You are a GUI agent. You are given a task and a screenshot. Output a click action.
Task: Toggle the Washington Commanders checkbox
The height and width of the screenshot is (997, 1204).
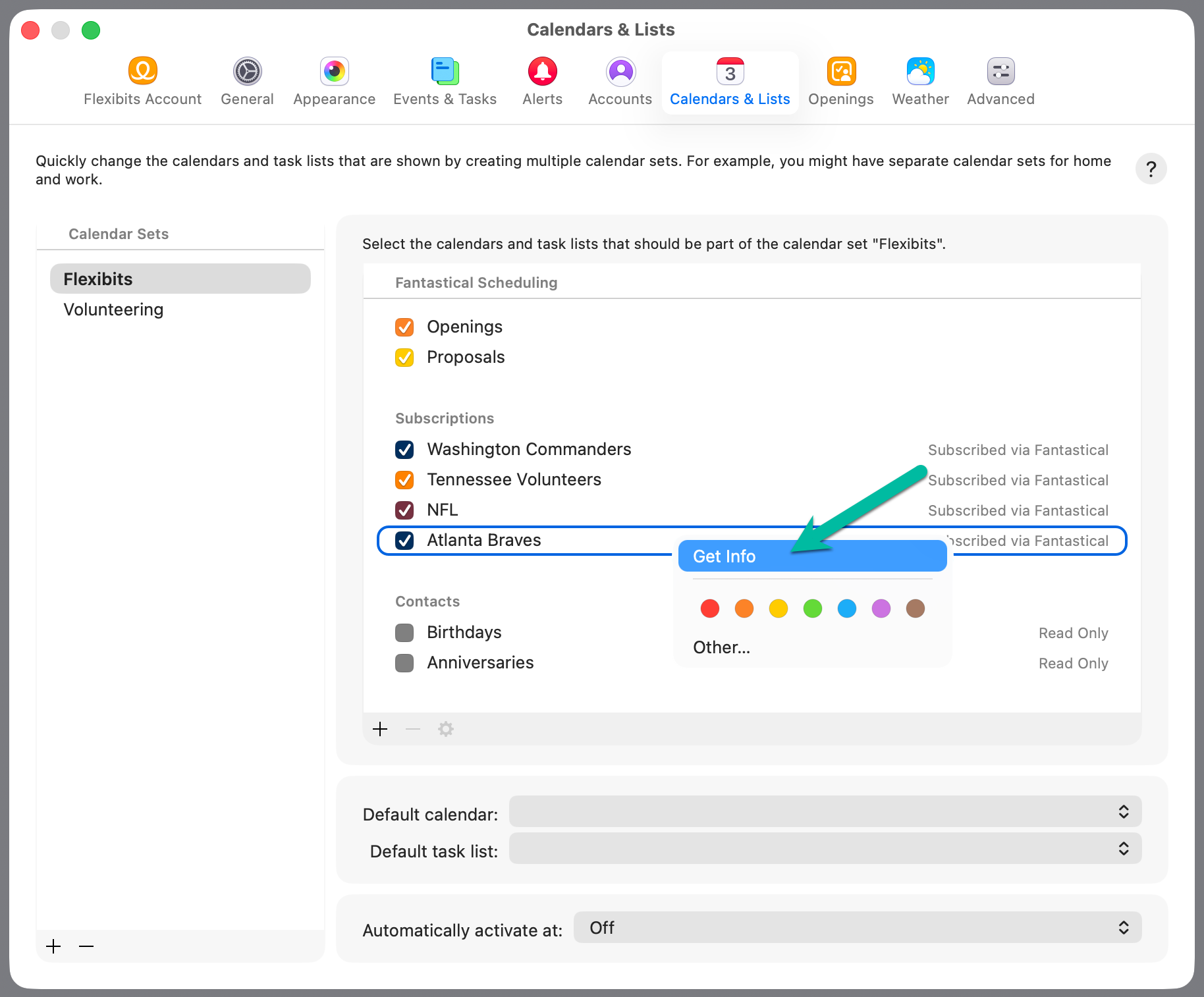tap(404, 450)
